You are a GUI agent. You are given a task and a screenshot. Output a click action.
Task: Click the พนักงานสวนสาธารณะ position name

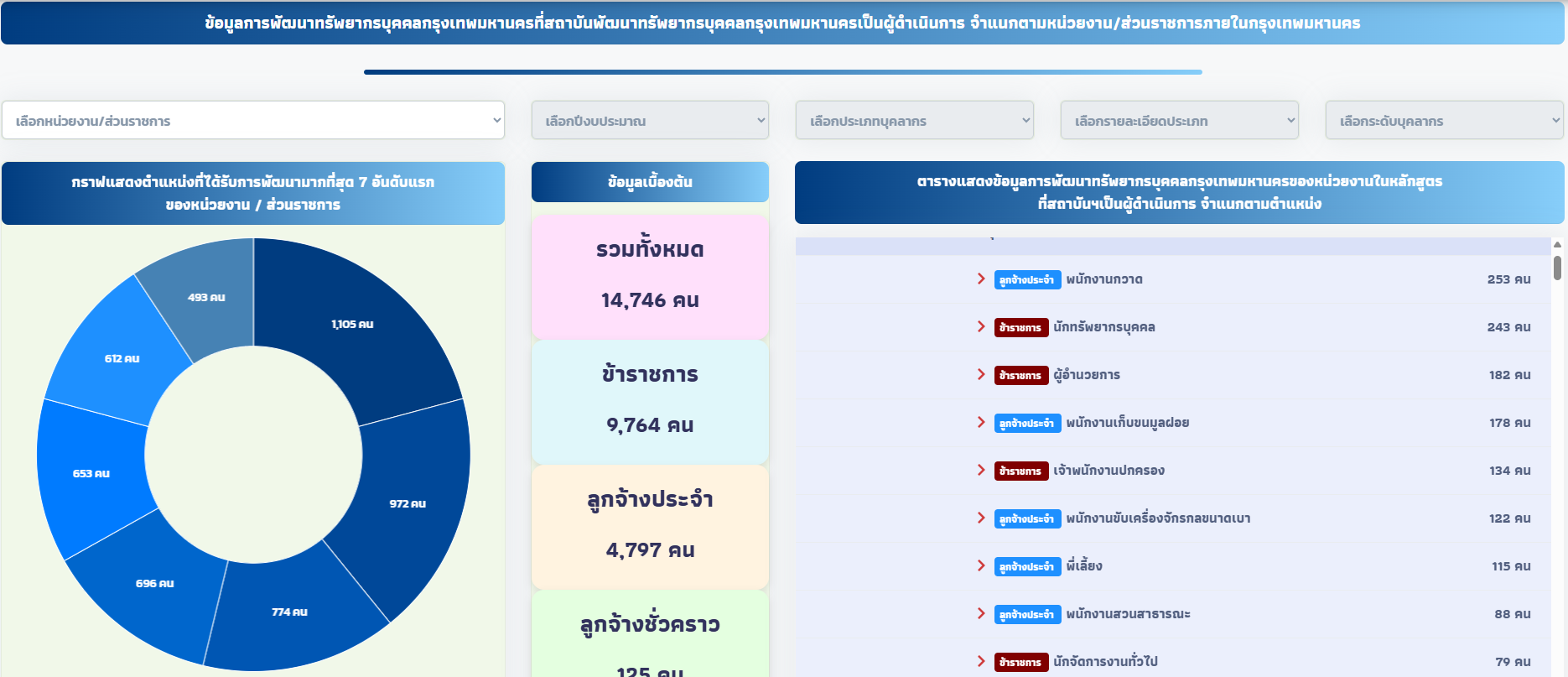(x=1129, y=614)
